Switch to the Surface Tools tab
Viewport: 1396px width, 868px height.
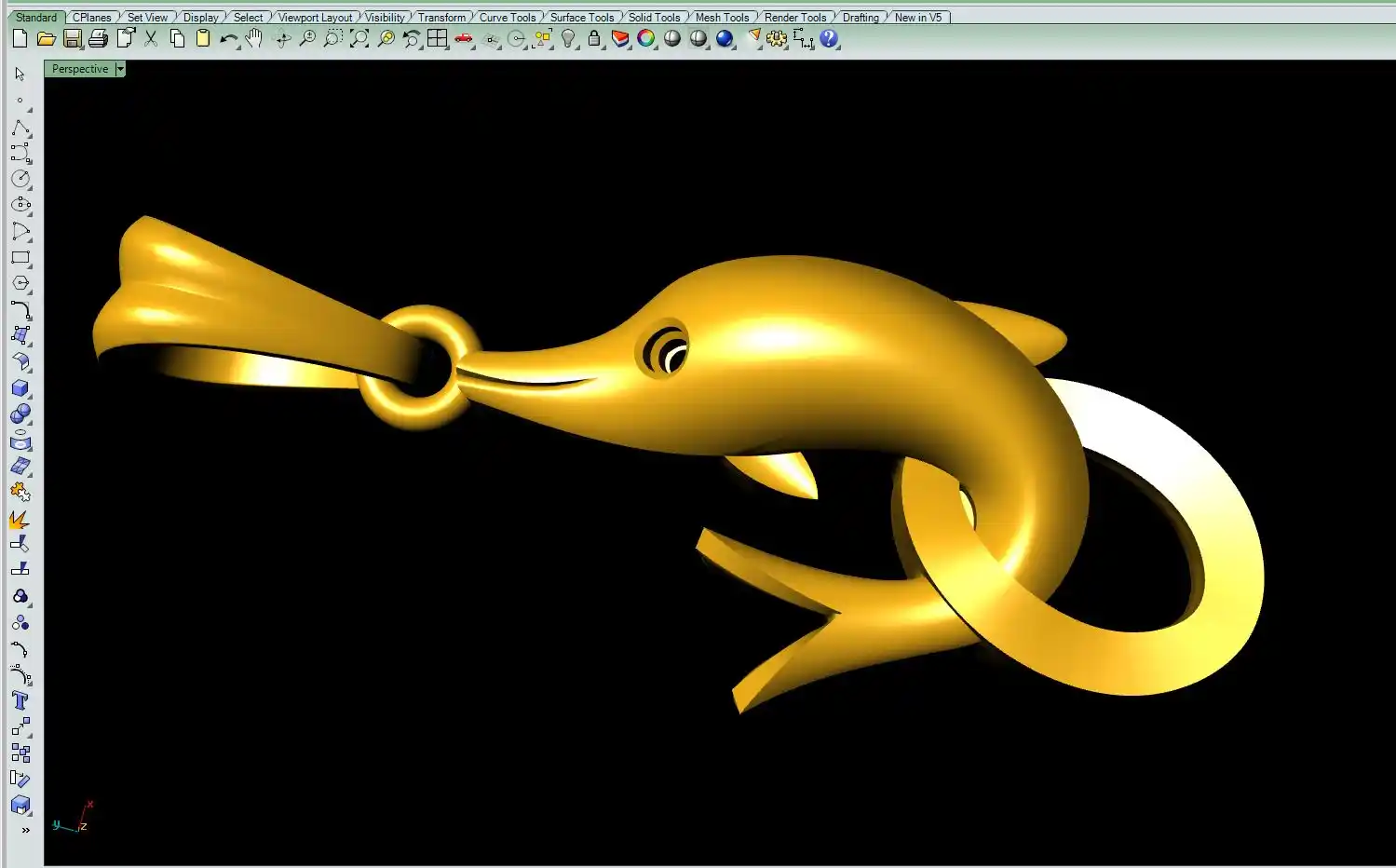tap(581, 18)
